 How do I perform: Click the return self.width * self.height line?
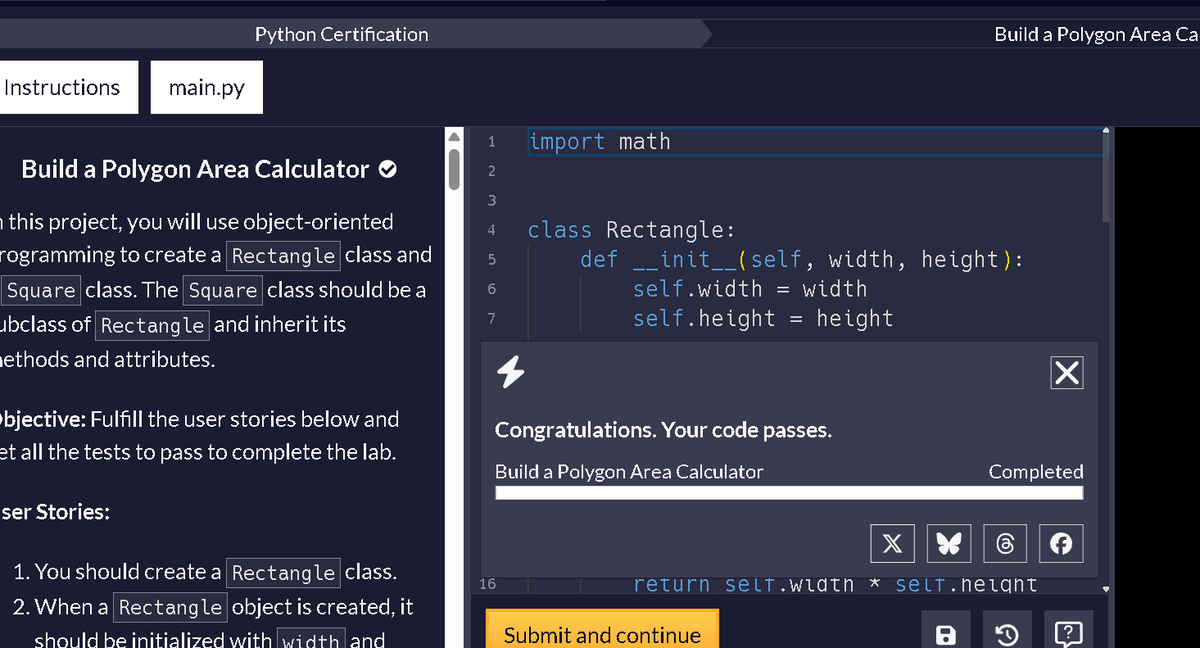click(835, 584)
